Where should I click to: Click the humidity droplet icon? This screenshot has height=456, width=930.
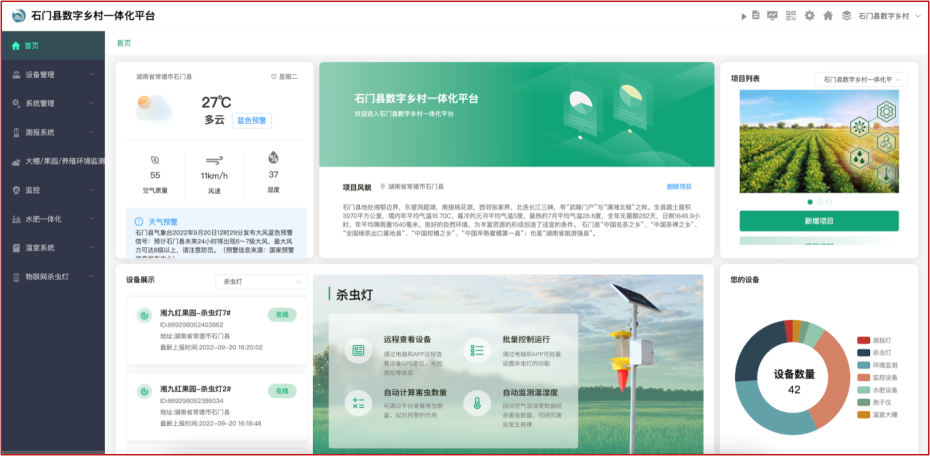(x=273, y=158)
